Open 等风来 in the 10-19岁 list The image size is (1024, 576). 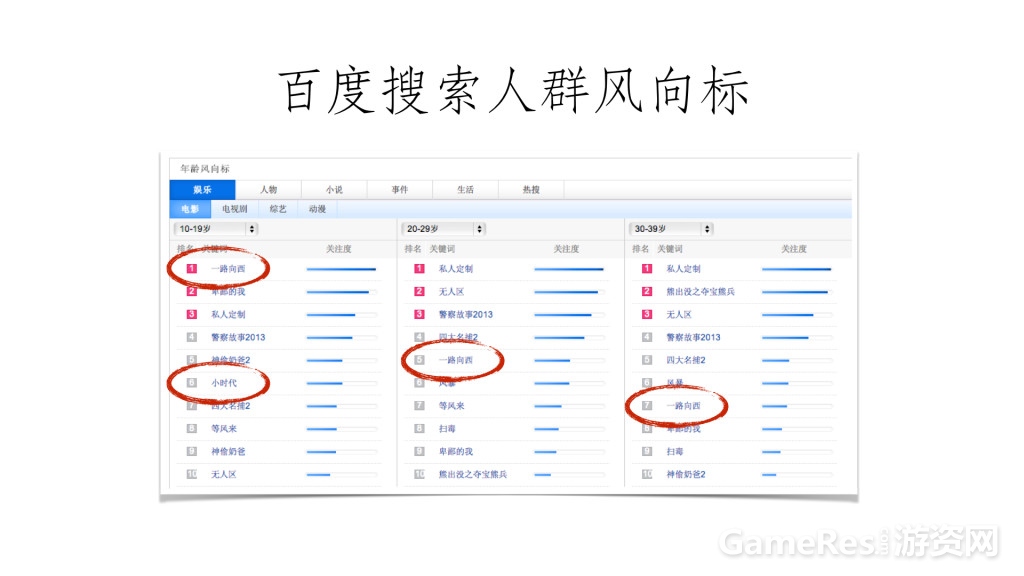[x=224, y=428]
